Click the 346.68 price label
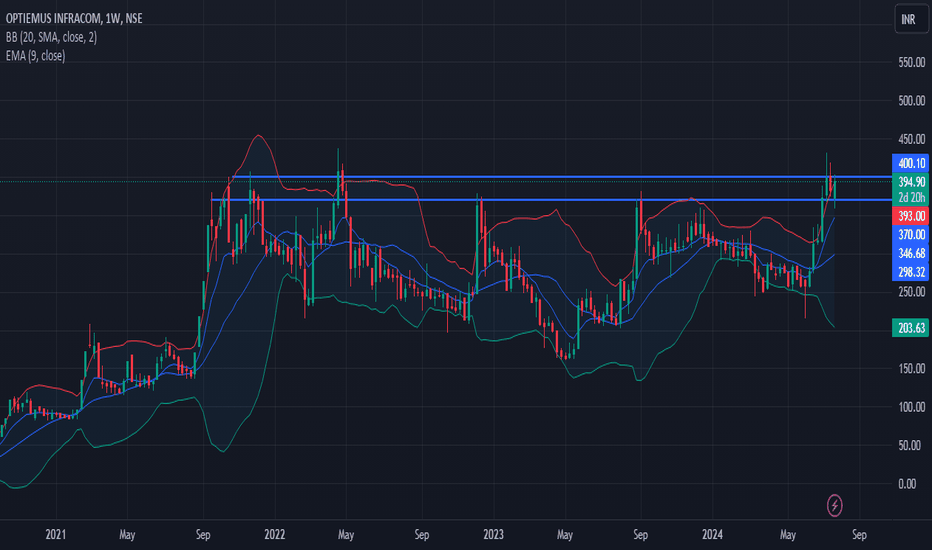932x550 pixels. coord(911,253)
